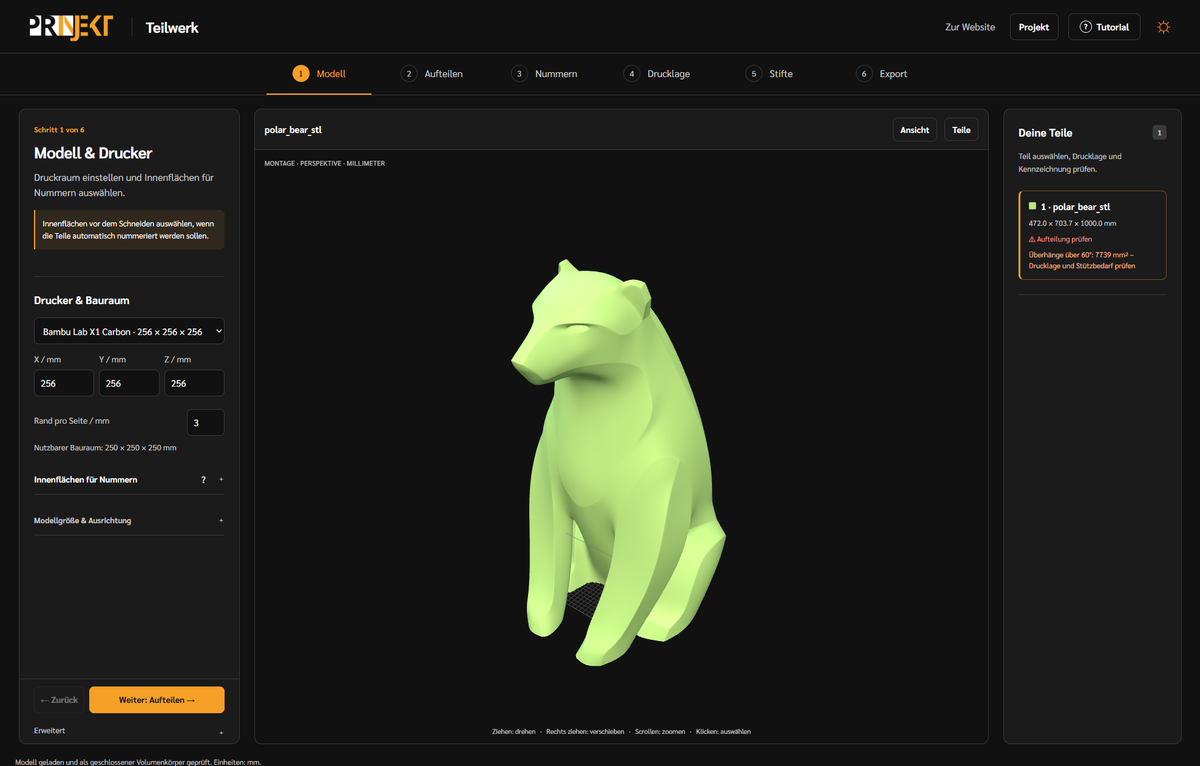Click the Zurück button

[x=59, y=700]
